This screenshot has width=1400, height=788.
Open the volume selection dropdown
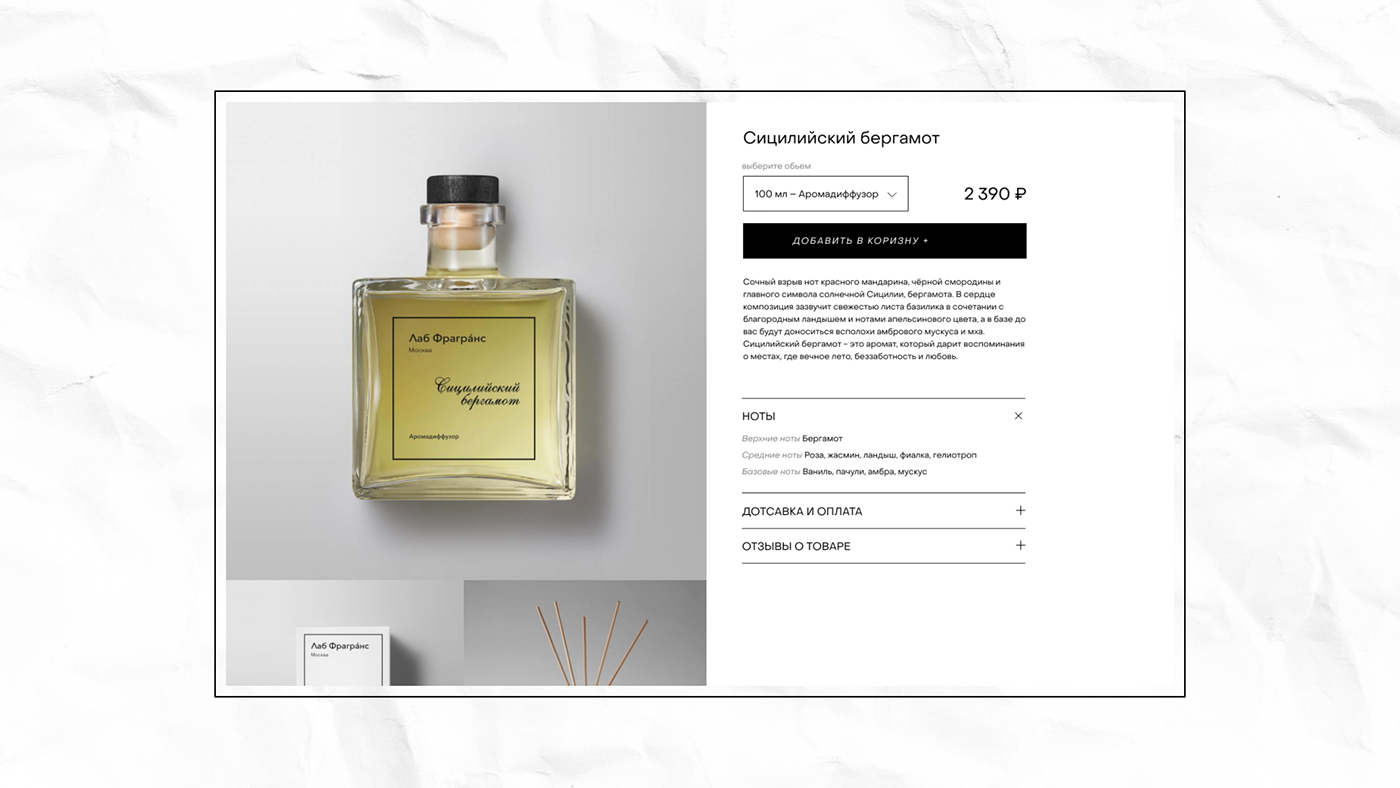click(x=825, y=194)
